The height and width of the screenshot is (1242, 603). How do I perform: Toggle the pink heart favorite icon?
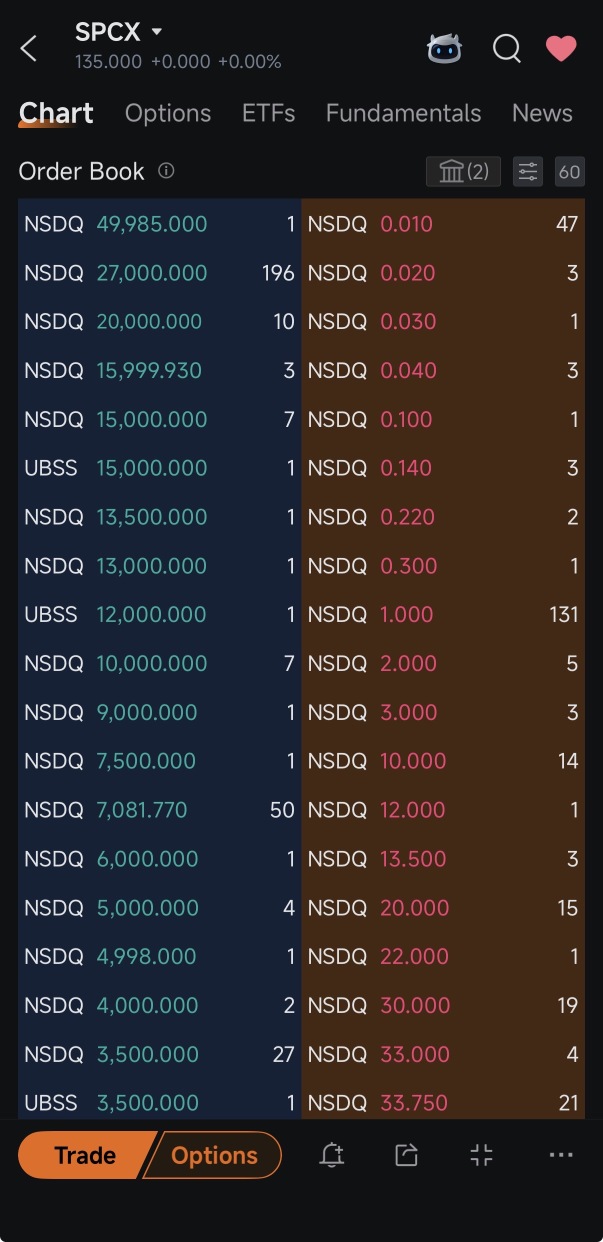click(x=561, y=48)
